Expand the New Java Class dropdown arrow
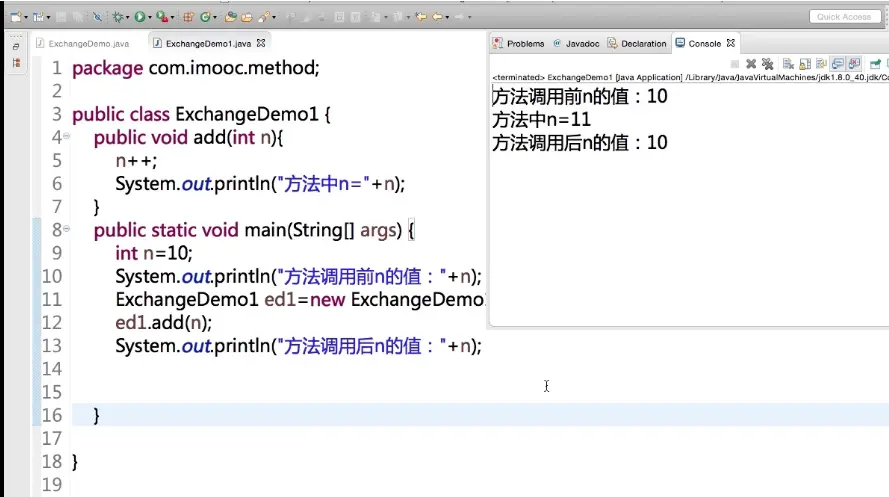The image size is (889, 497). (x=215, y=18)
